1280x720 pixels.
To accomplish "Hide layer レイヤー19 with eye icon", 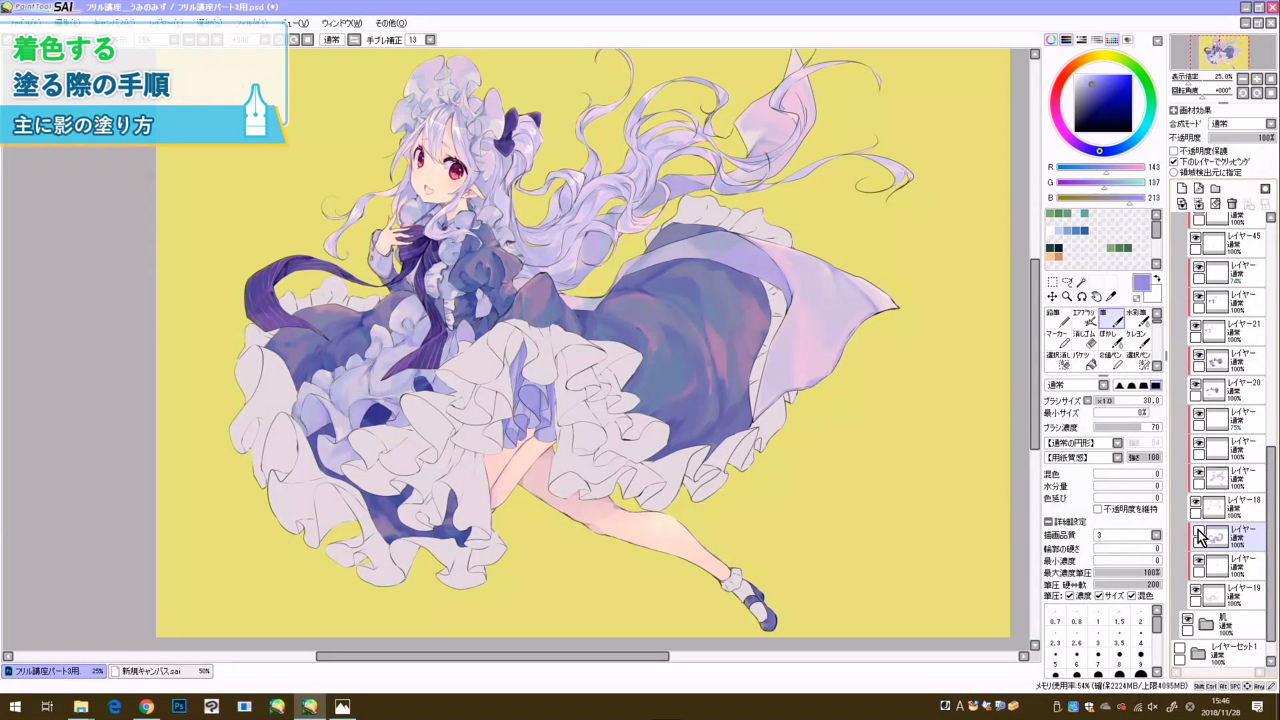I will click(1195, 590).
